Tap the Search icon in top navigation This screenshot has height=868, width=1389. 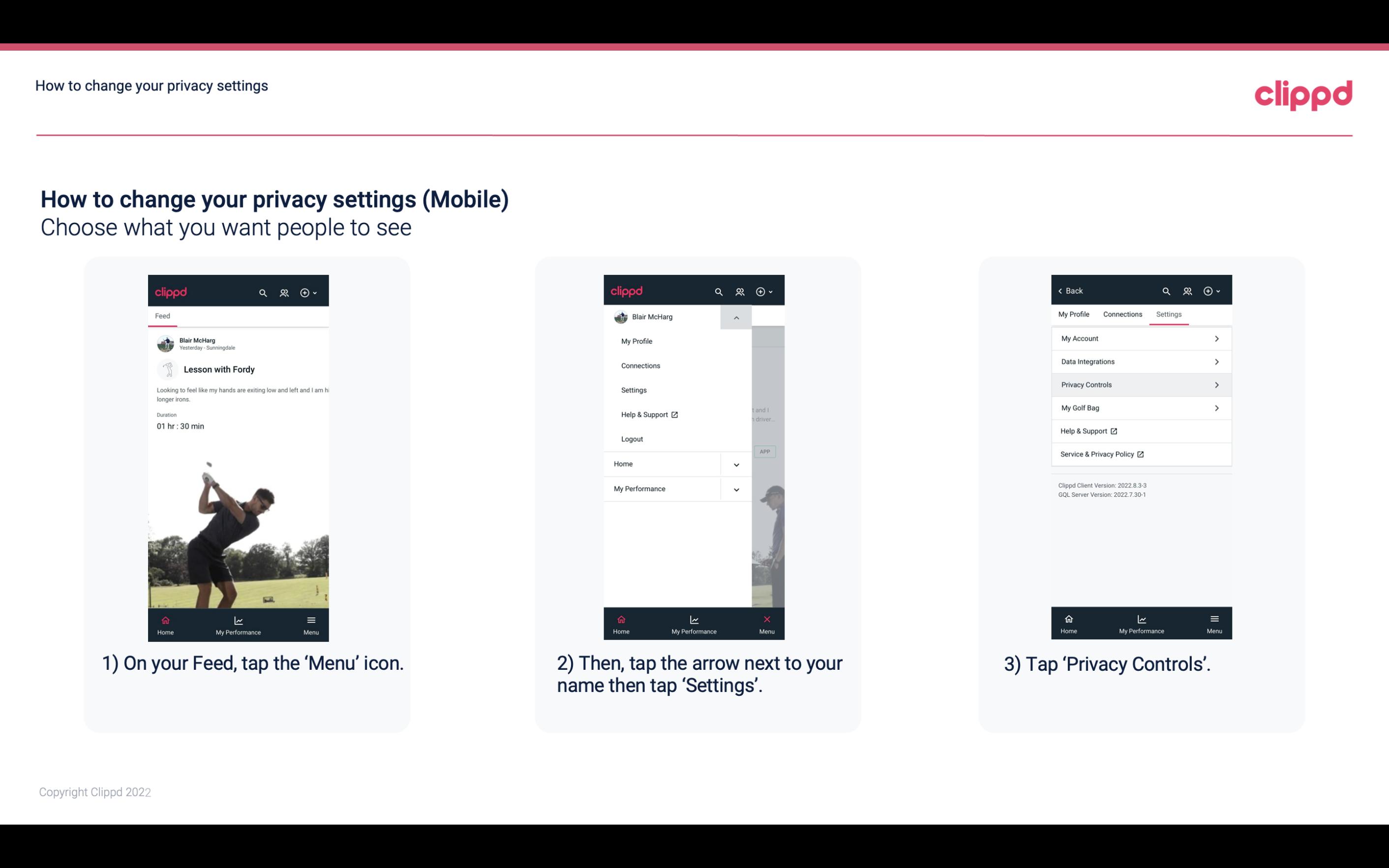(262, 292)
